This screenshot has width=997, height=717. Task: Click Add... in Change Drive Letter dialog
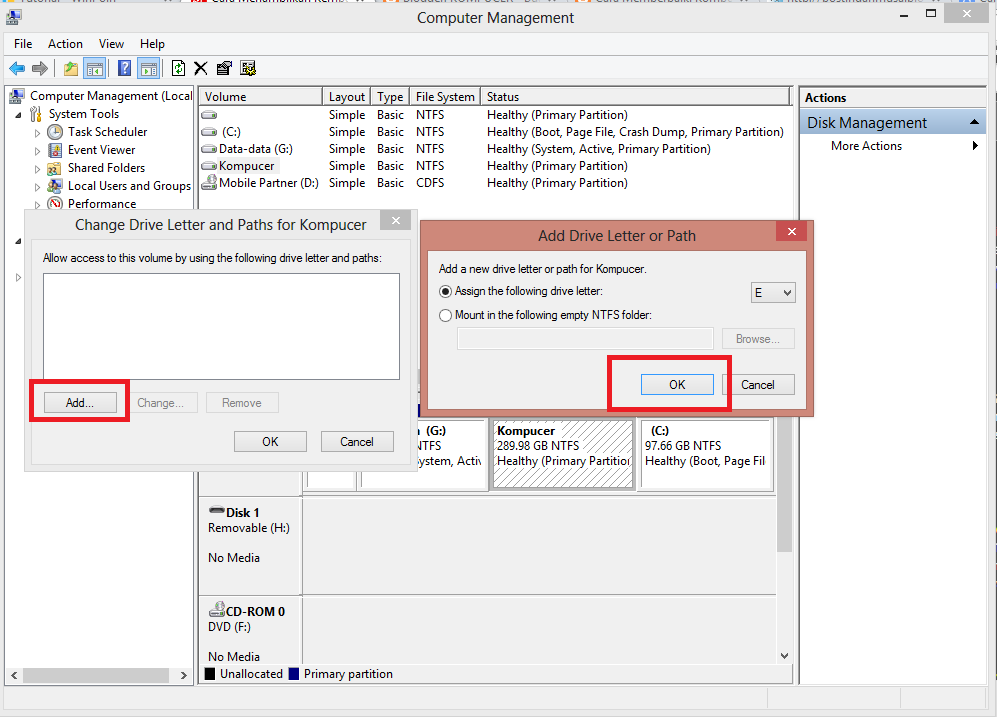80,403
